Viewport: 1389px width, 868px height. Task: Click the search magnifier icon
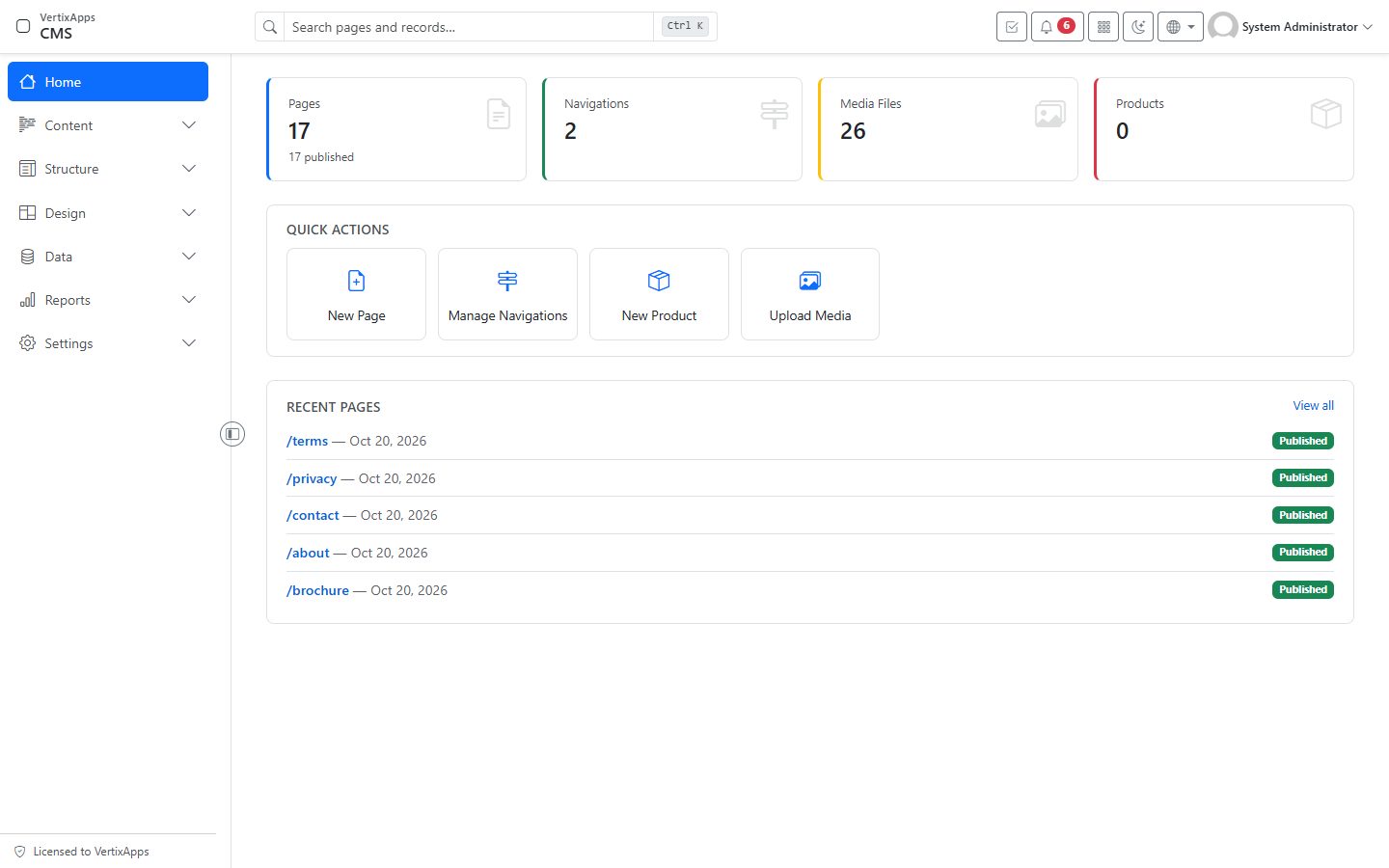tap(270, 27)
